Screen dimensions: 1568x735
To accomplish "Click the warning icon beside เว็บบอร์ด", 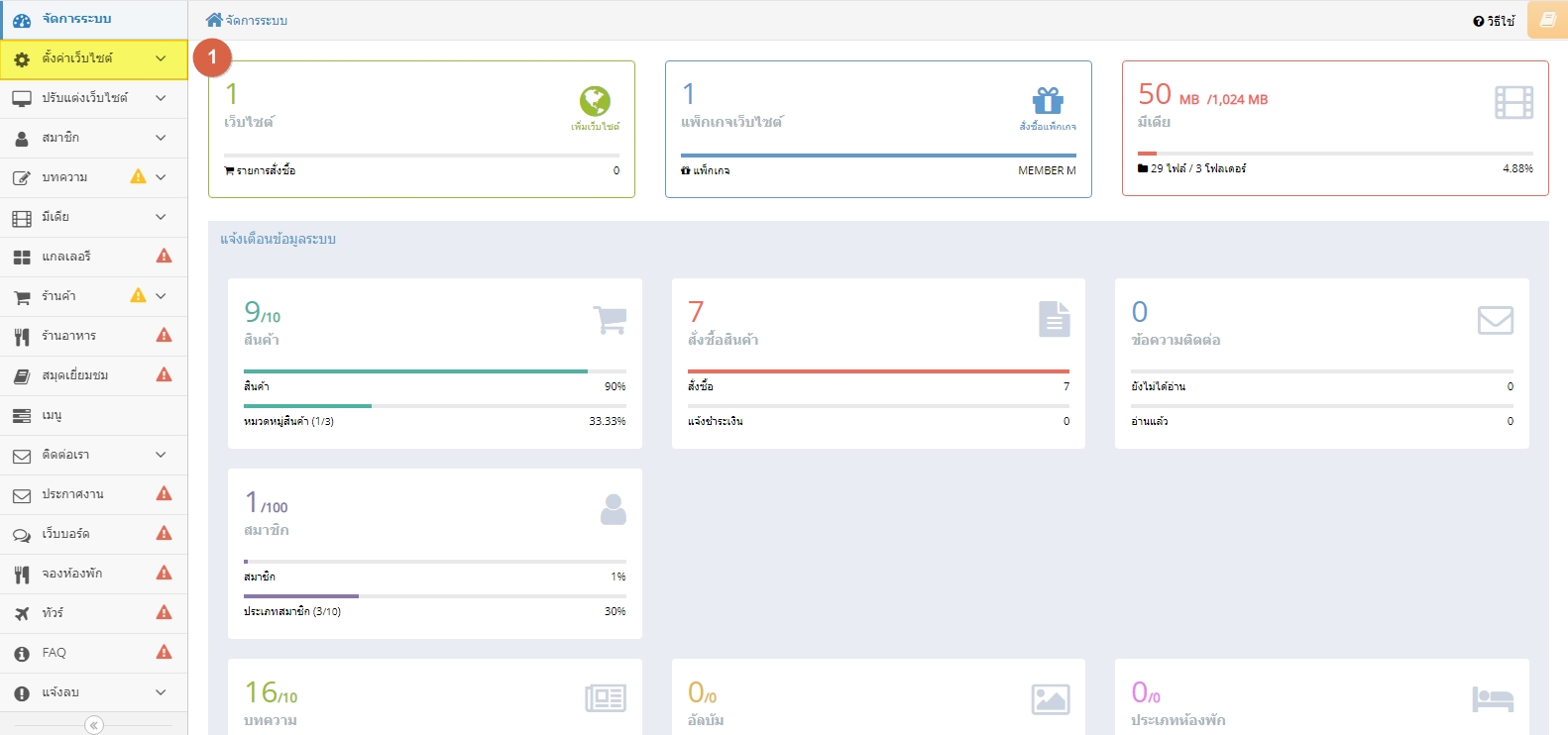I will (x=165, y=533).
